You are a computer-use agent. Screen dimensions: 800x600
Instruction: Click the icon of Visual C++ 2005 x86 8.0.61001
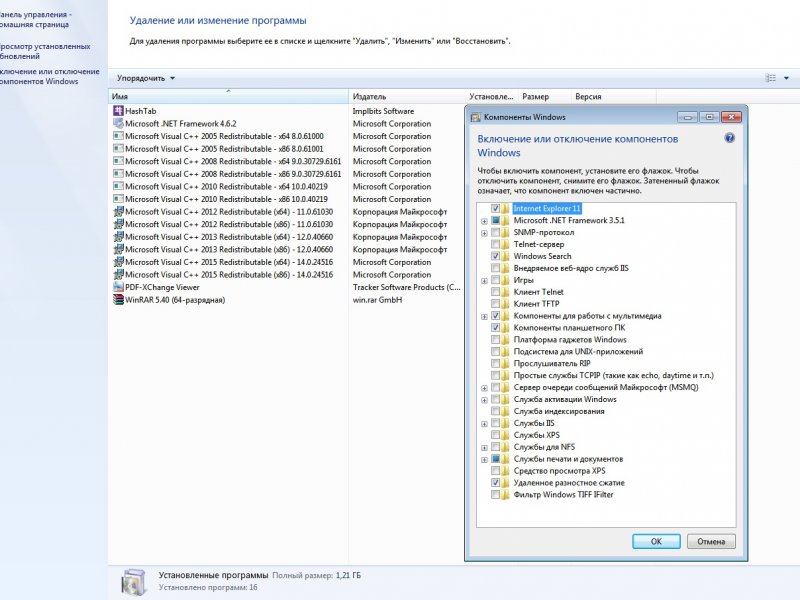click(118, 148)
